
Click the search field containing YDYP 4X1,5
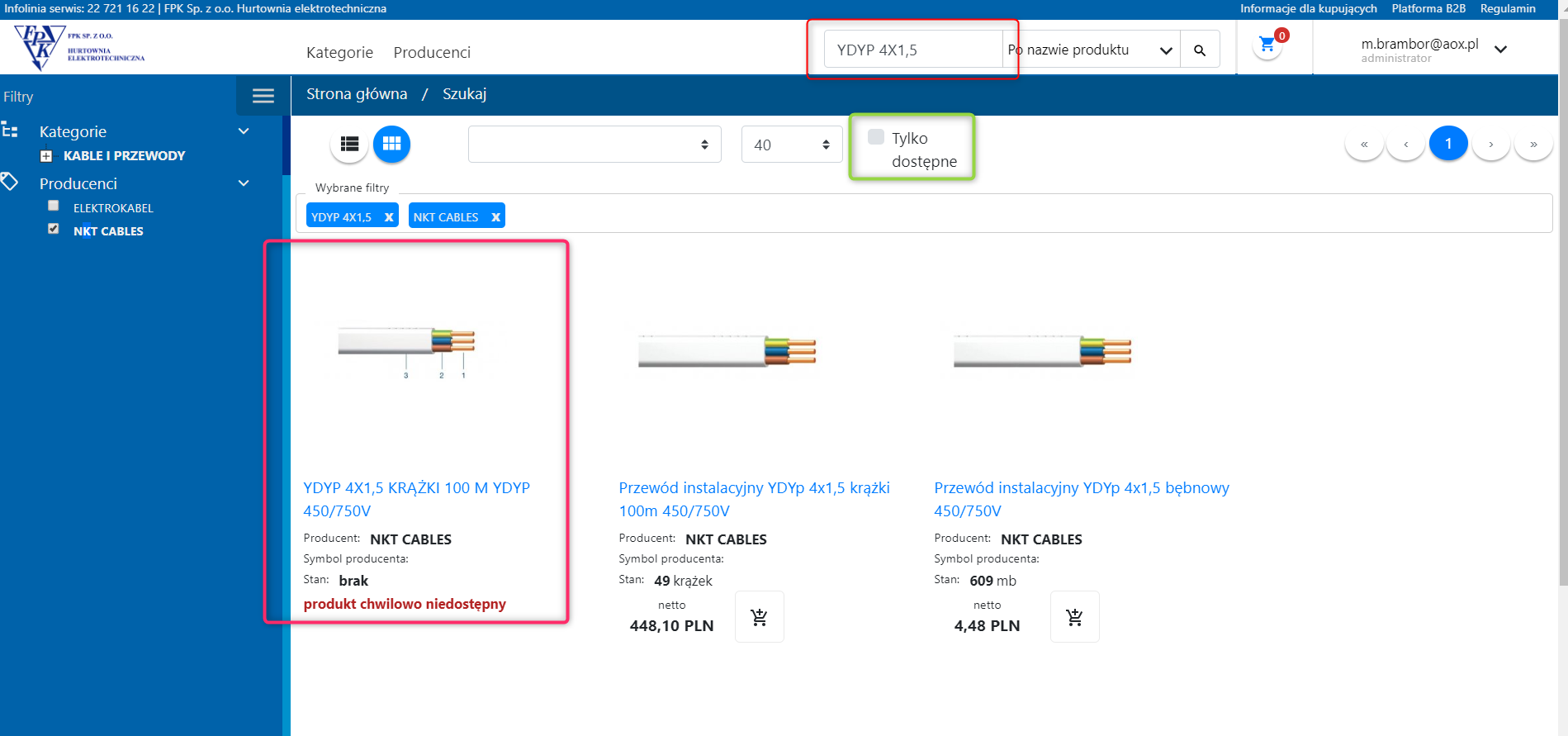coord(912,50)
